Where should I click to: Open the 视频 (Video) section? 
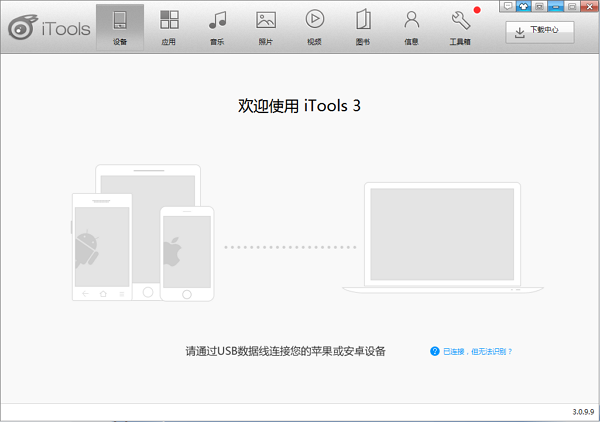[x=314, y=28]
